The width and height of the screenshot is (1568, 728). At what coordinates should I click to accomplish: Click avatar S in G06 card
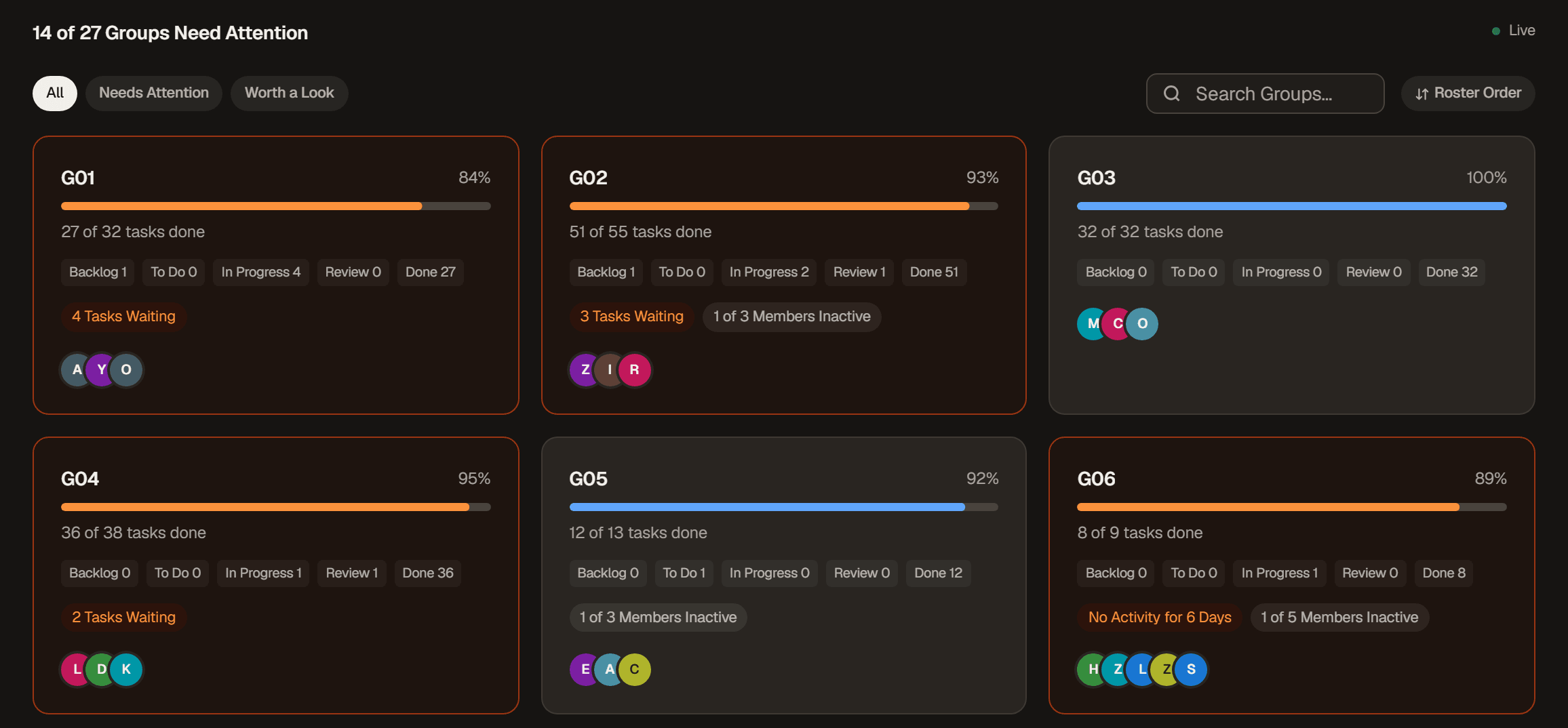tap(1191, 669)
